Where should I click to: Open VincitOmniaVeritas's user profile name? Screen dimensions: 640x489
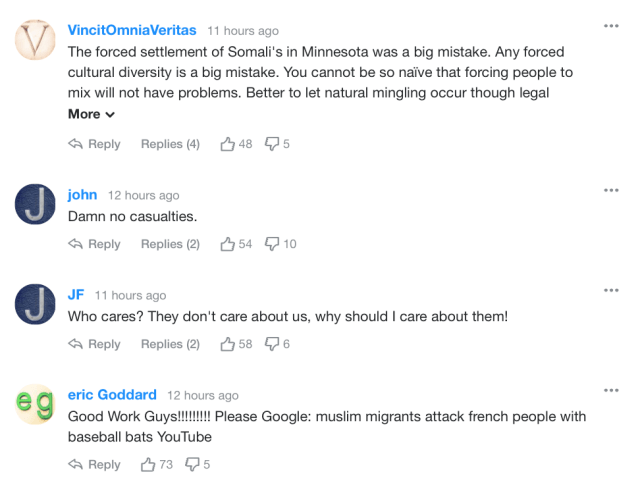coord(132,31)
